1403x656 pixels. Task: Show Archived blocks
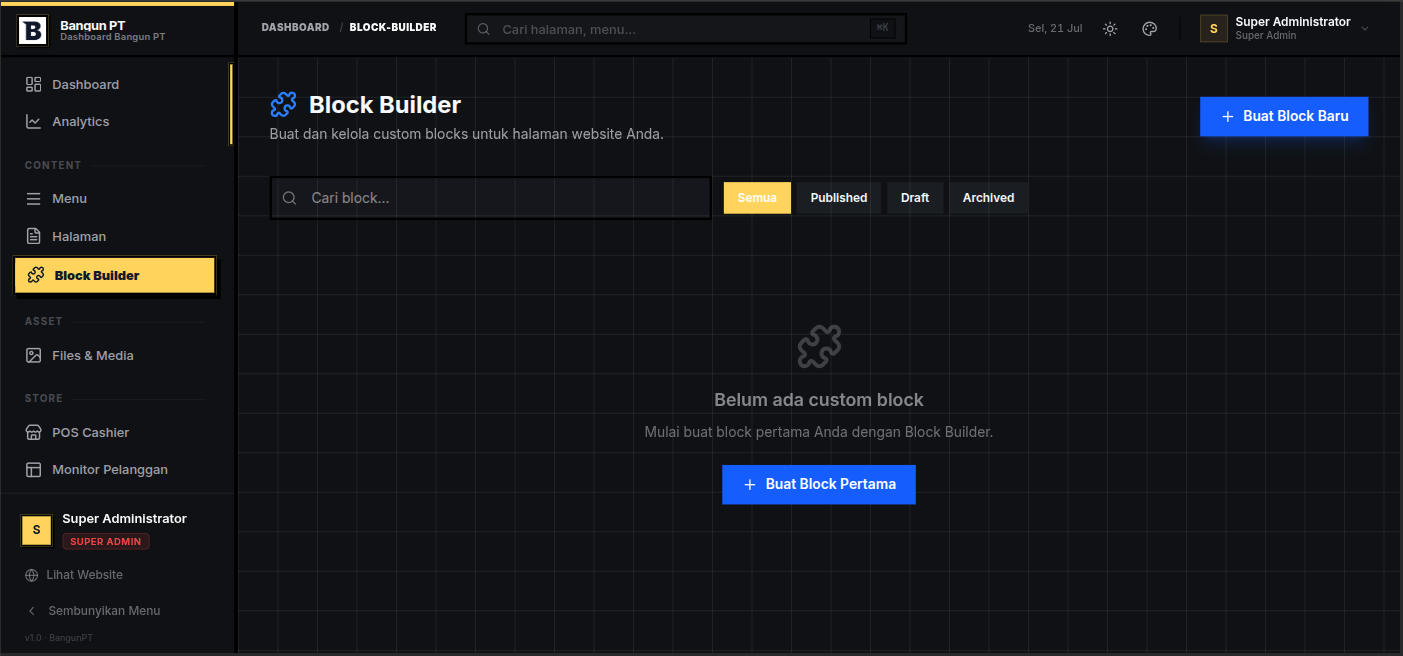(x=989, y=198)
